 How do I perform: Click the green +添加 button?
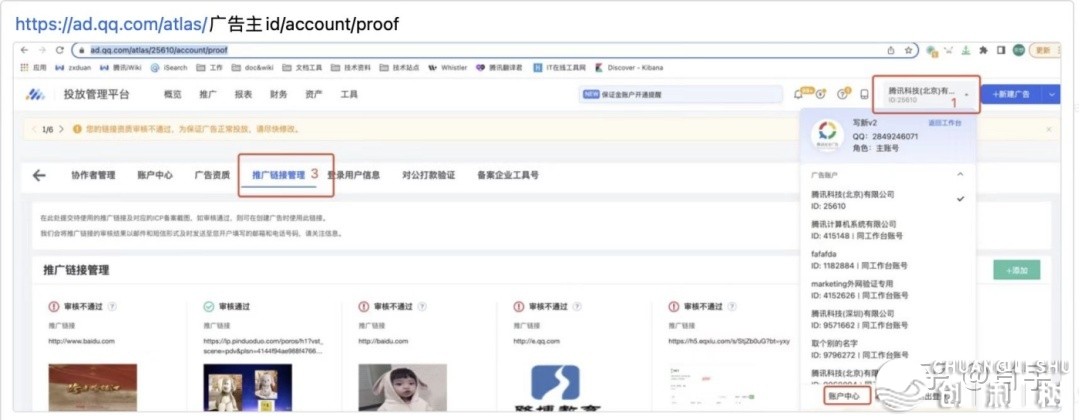(x=1017, y=271)
